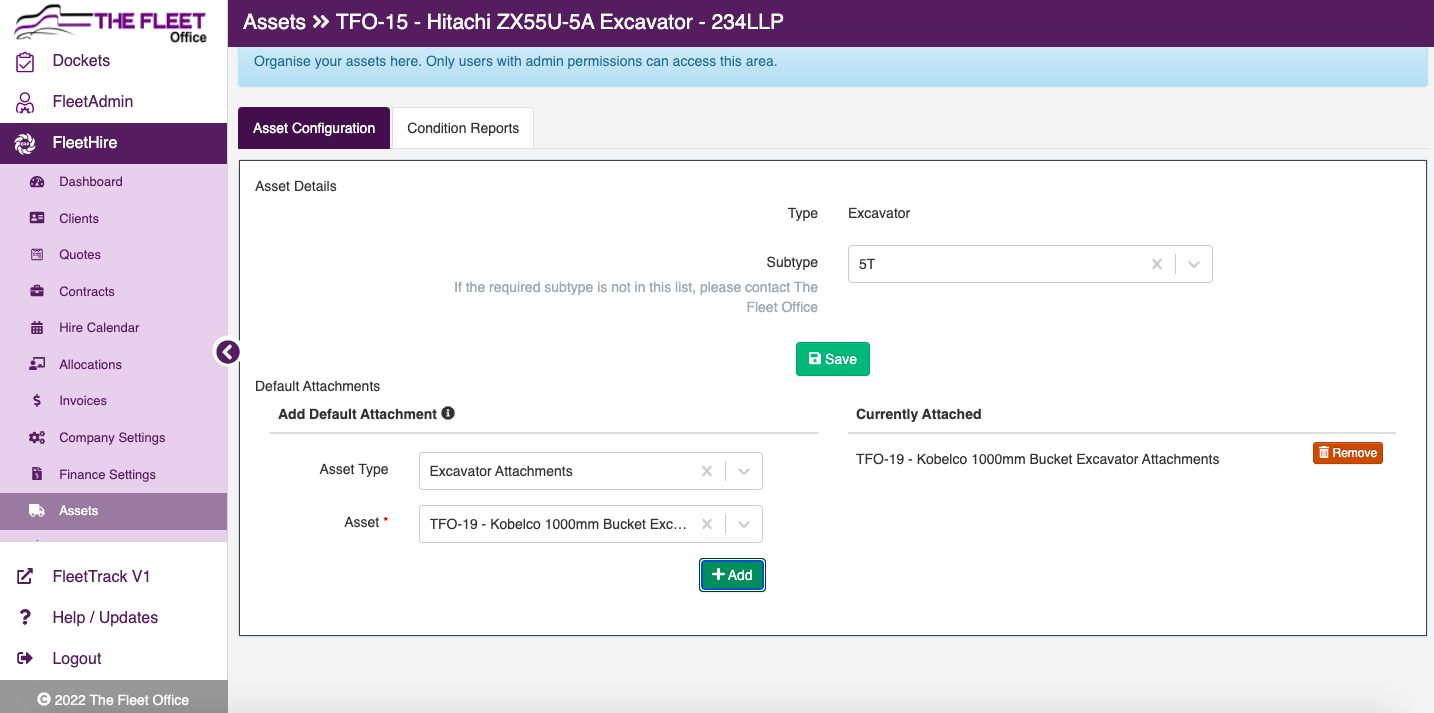Click the currently attached TFO-19 Kobelco text

tap(1038, 460)
